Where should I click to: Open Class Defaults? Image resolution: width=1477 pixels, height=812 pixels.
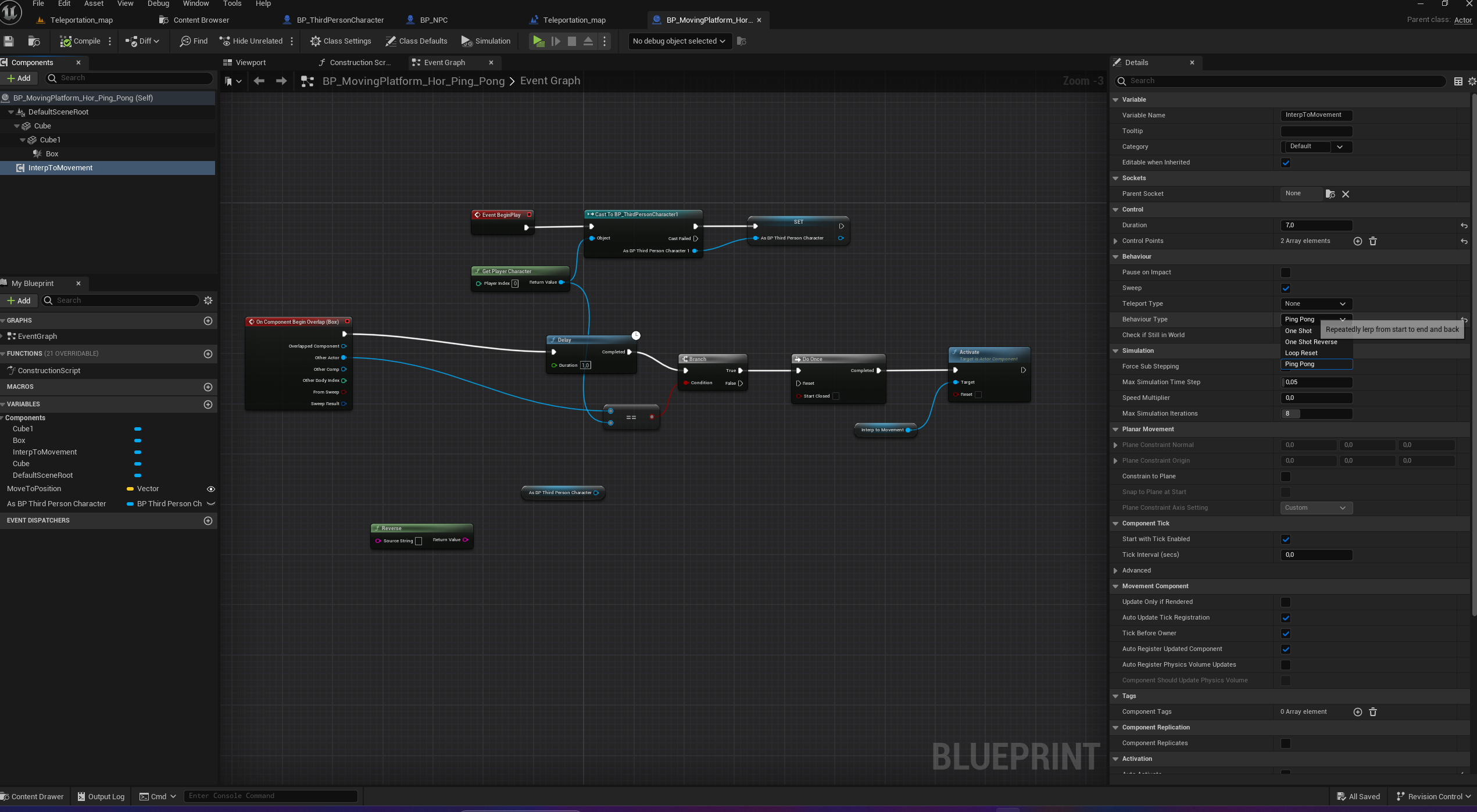(x=416, y=41)
